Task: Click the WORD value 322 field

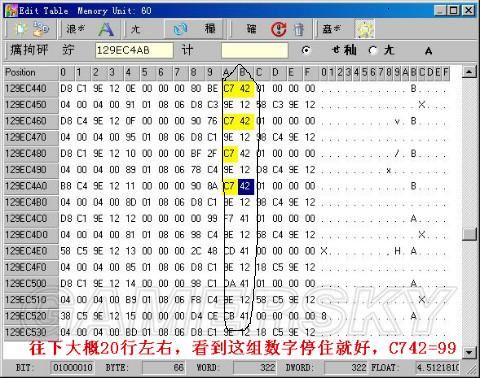Action: coord(255,368)
